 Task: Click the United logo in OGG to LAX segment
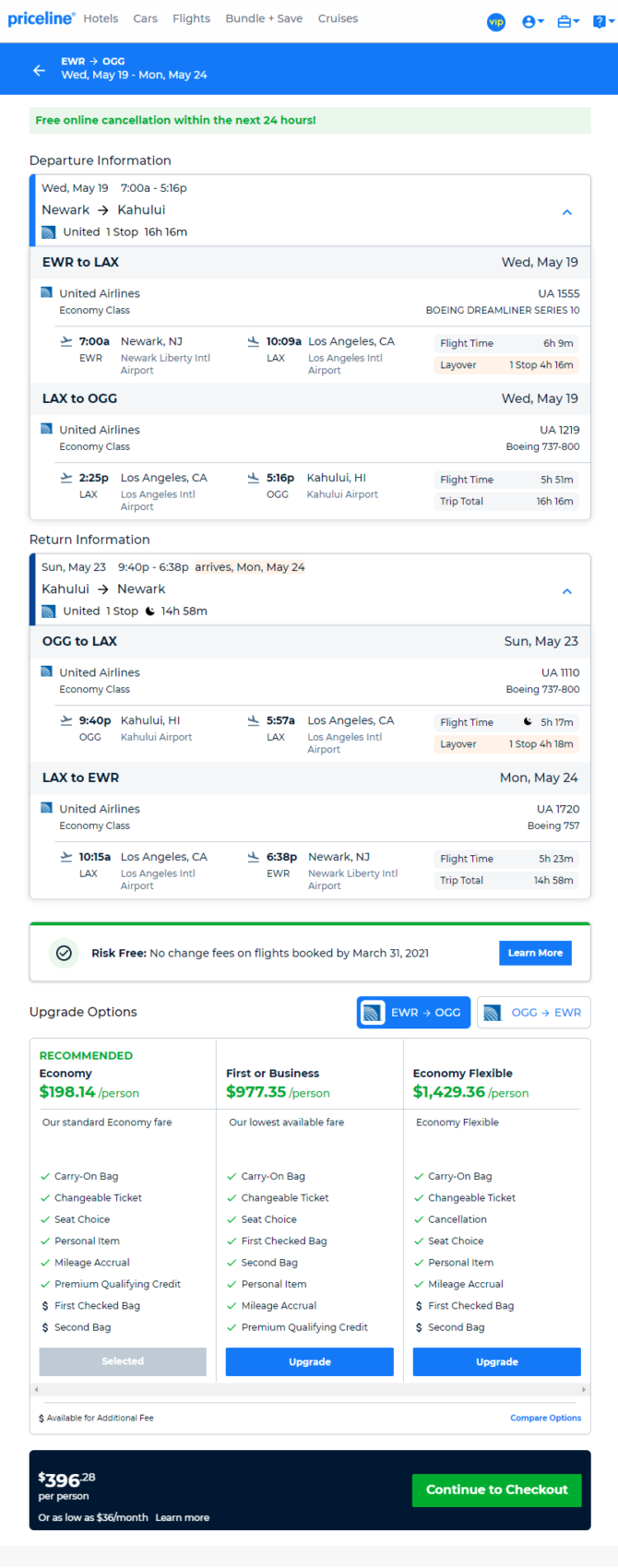pos(47,671)
